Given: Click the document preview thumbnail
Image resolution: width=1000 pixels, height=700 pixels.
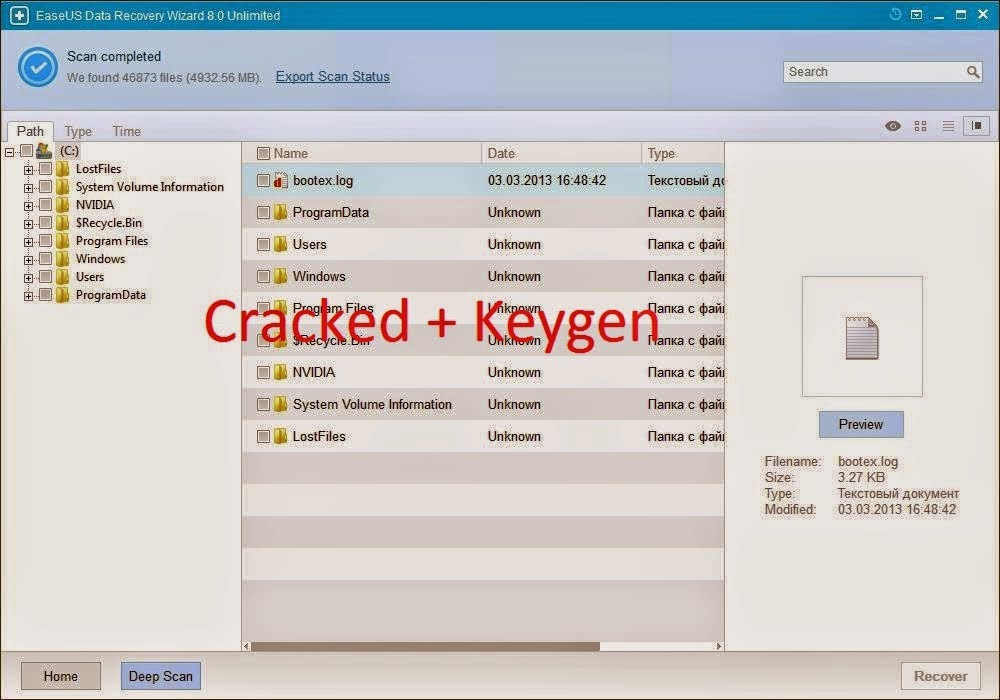Looking at the screenshot, I should [862, 337].
